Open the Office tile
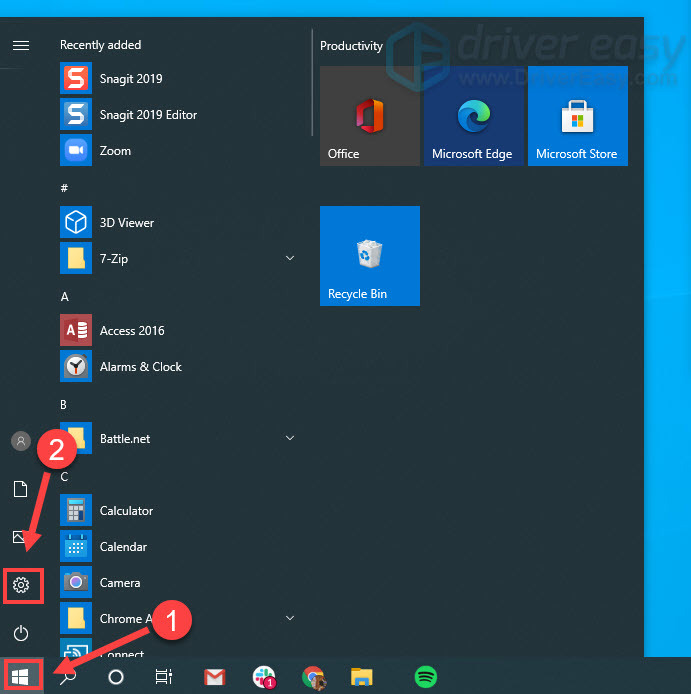691x694 pixels. [x=370, y=116]
